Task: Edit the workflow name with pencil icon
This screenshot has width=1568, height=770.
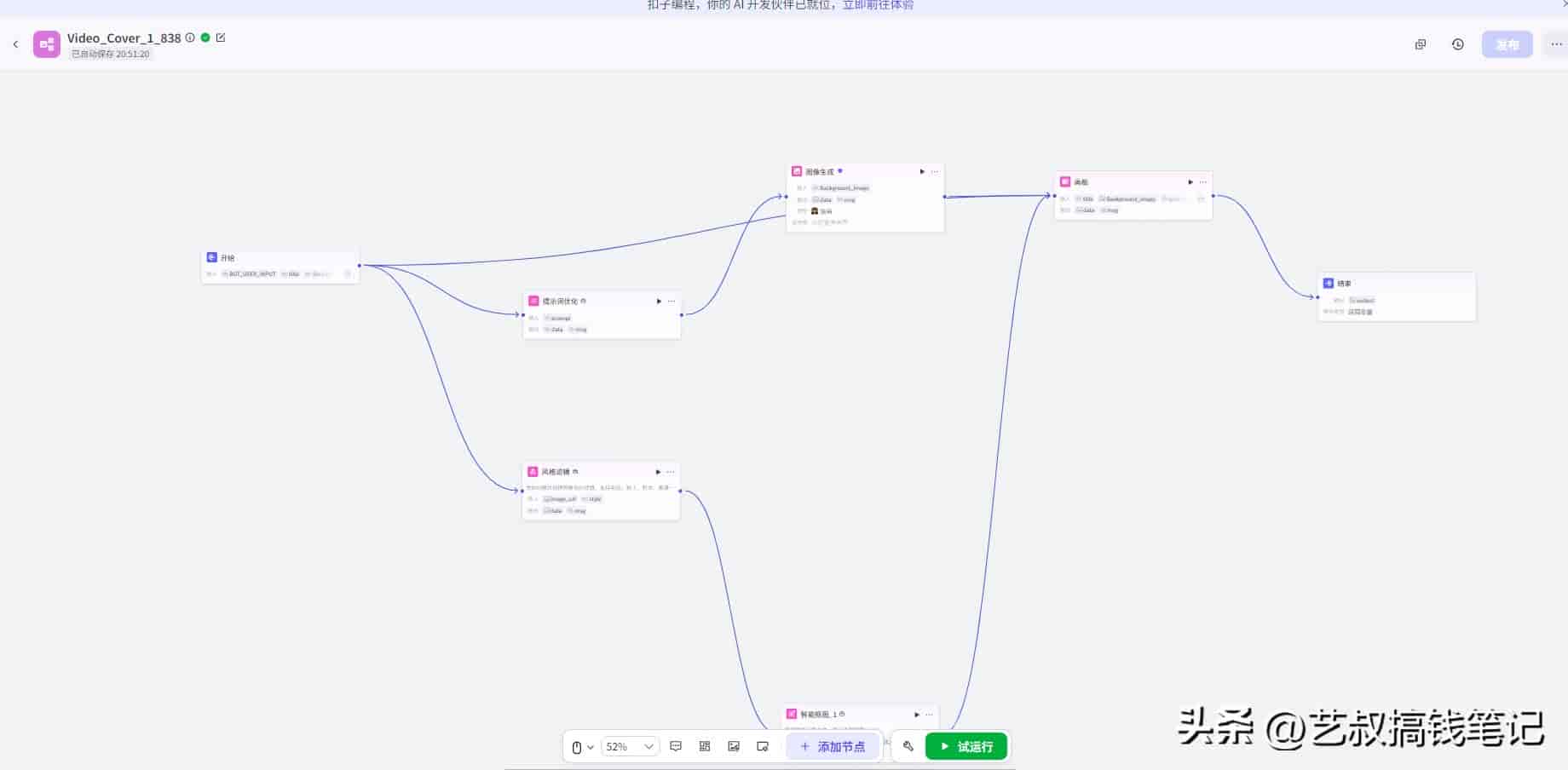Action: [x=221, y=37]
